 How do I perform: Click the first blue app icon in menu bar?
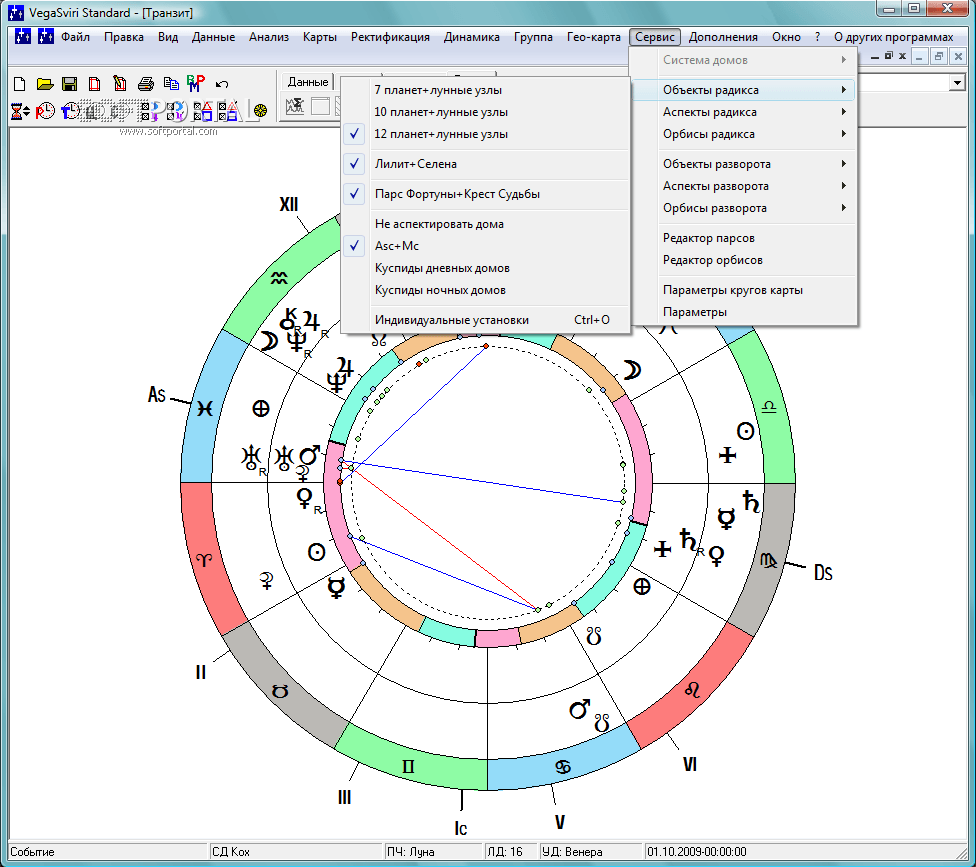coord(23,37)
